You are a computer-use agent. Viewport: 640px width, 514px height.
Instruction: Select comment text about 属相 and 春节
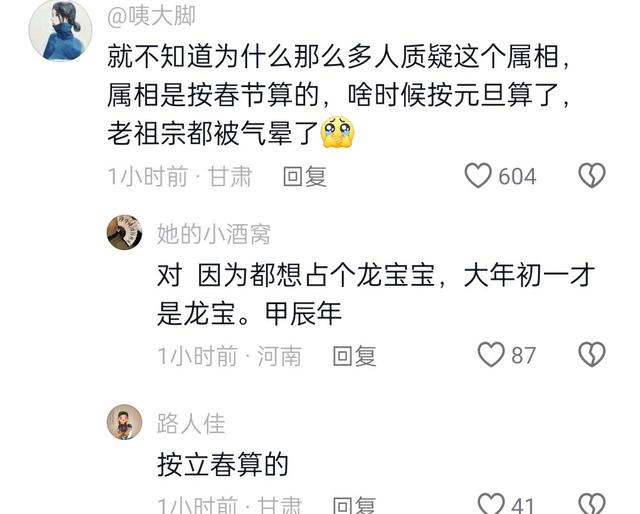pyautogui.click(x=338, y=95)
